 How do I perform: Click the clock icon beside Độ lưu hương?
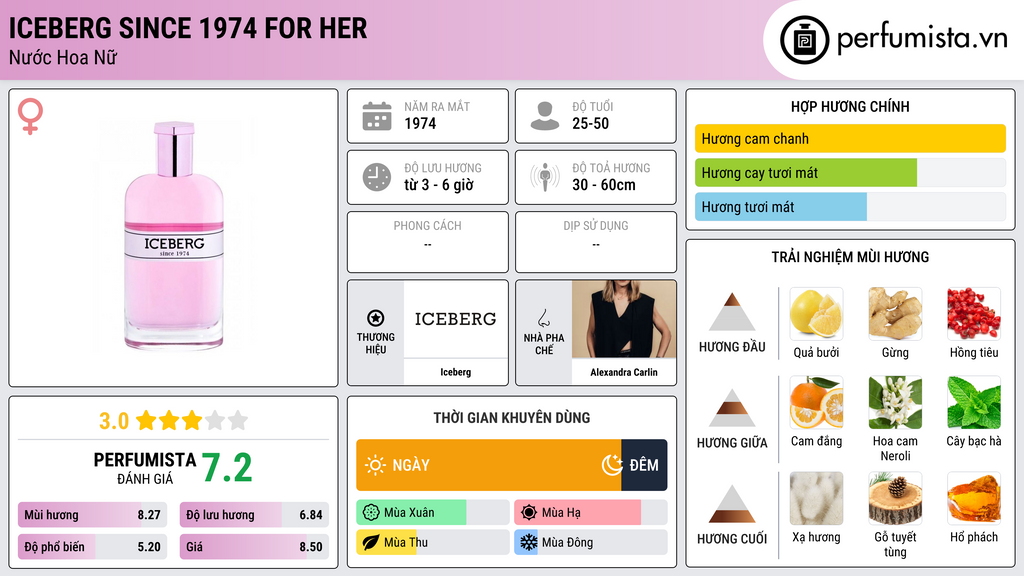pyautogui.click(x=377, y=177)
